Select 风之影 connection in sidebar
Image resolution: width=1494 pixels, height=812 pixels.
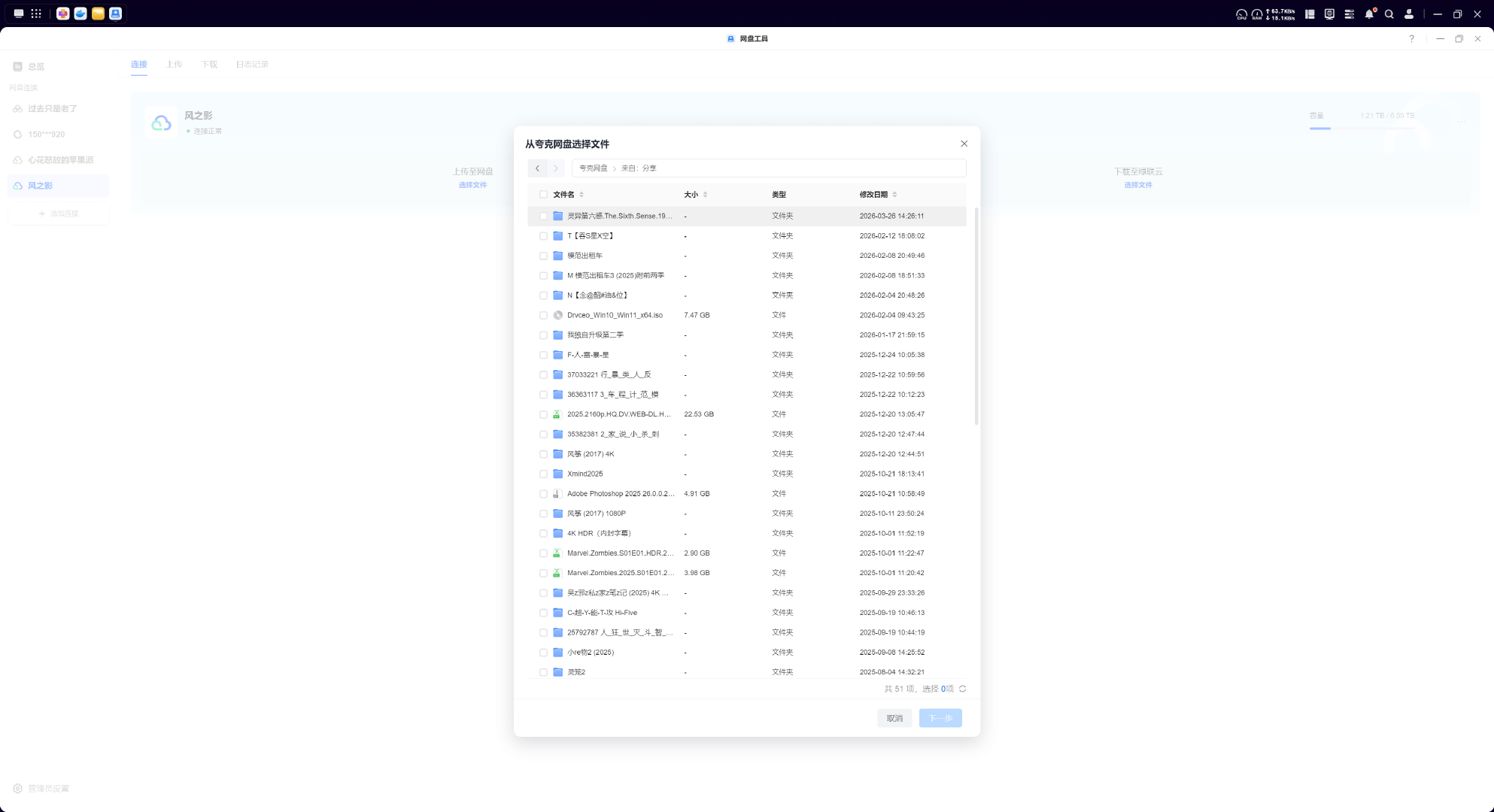point(58,186)
